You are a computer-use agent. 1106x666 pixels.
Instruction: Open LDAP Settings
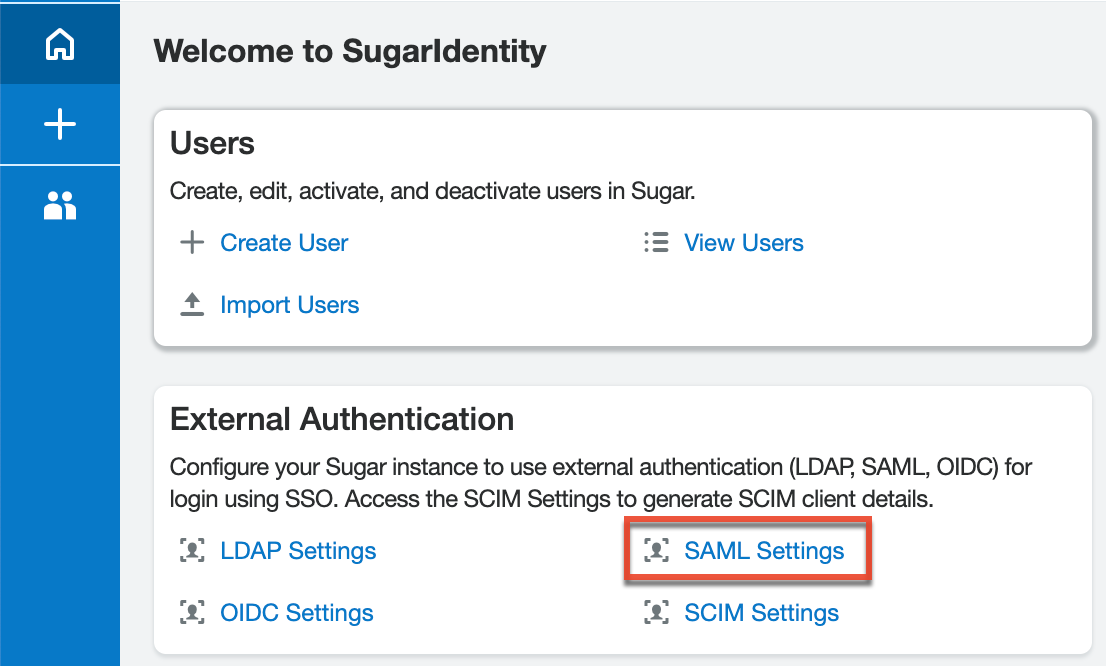(x=298, y=550)
